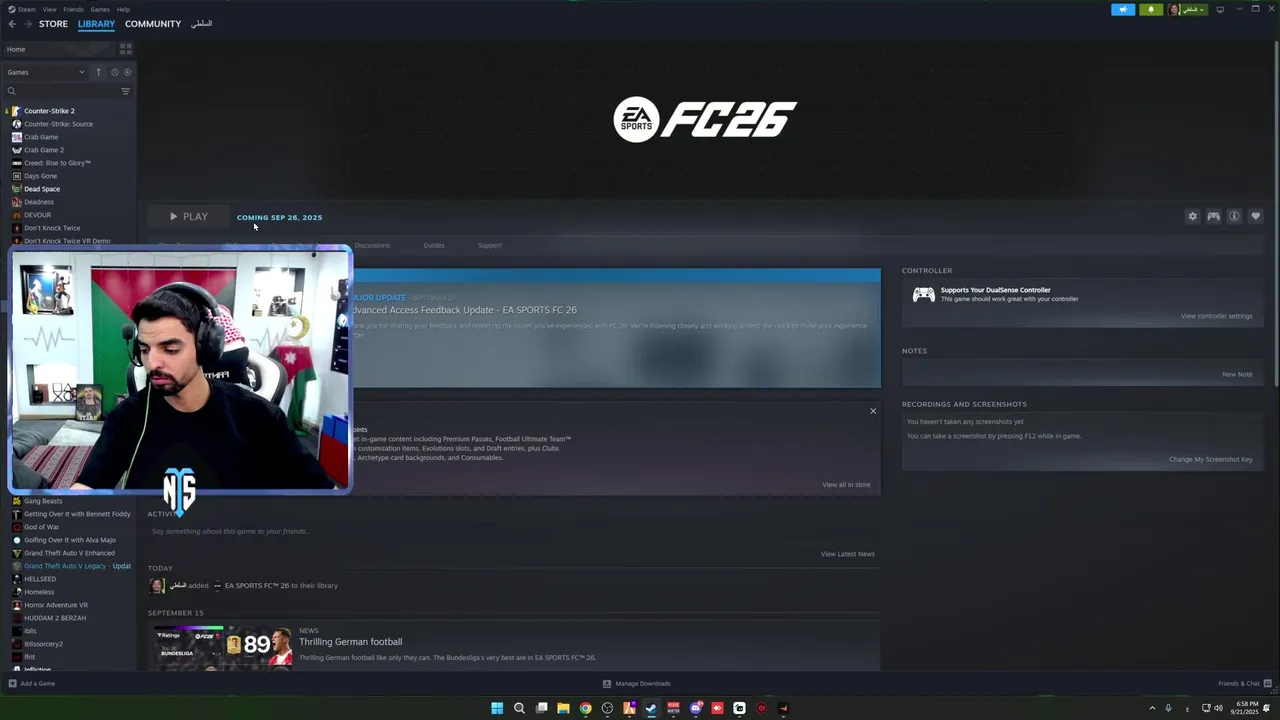Open Google Chrome from the taskbar
1280x720 pixels.
click(585, 708)
